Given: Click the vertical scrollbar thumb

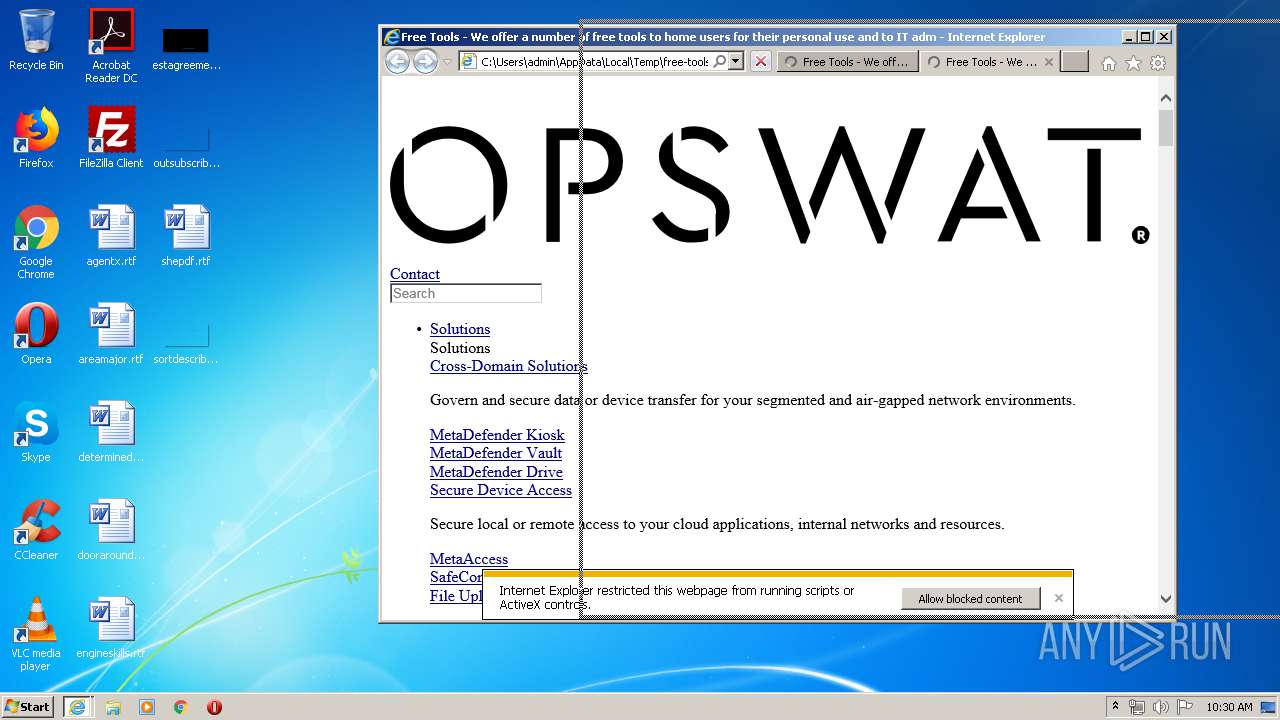Looking at the screenshot, I should pos(1165,128).
